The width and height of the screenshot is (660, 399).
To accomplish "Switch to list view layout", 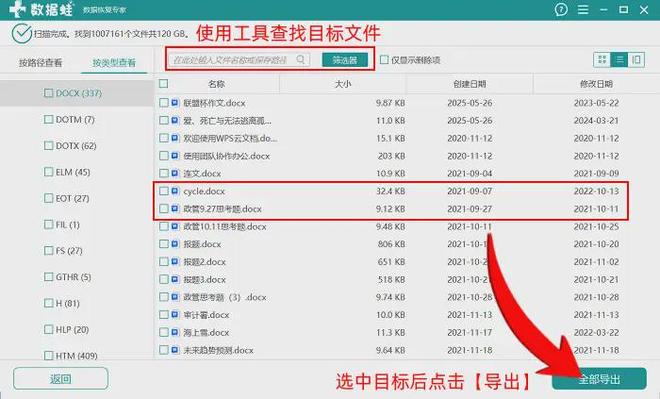I will pos(619,60).
